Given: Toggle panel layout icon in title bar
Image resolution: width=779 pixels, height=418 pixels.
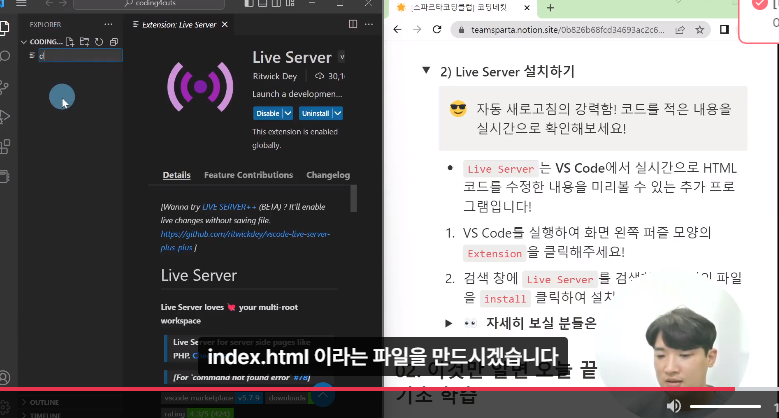Looking at the screenshot, I should click(263, 3).
